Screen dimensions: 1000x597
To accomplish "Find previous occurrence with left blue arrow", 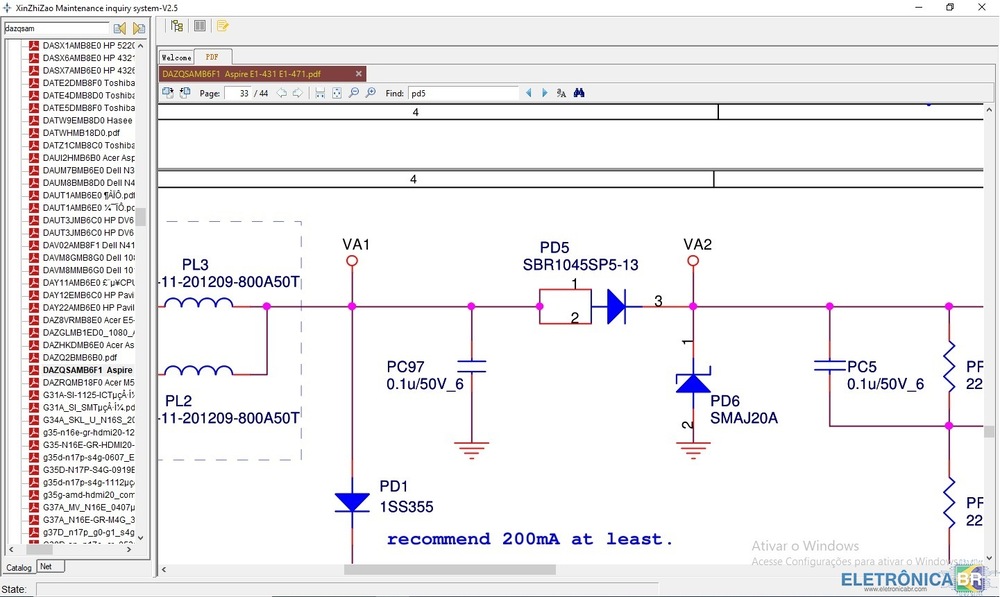I will [529, 93].
